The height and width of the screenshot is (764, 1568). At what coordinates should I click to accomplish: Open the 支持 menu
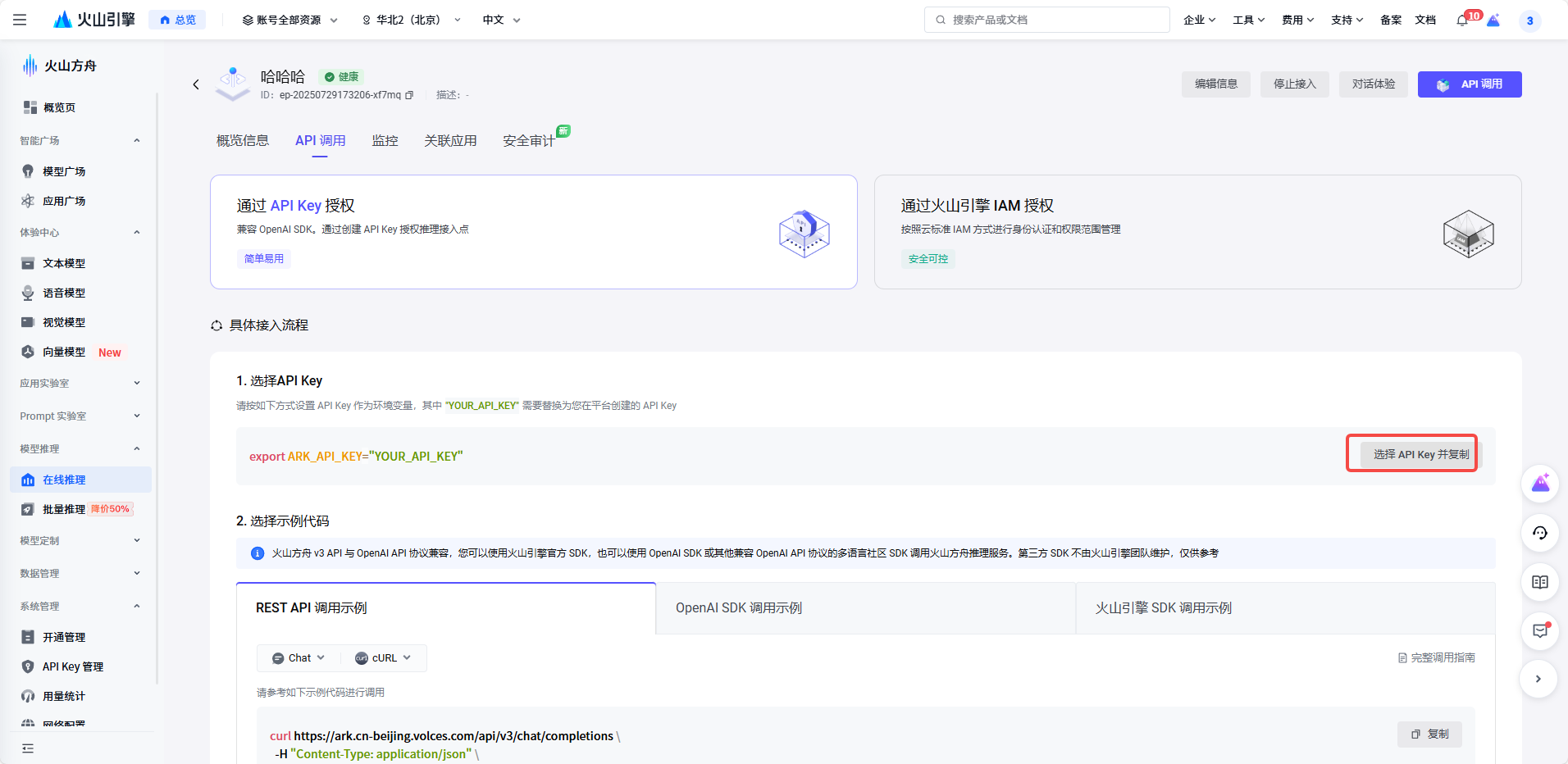click(x=1347, y=20)
